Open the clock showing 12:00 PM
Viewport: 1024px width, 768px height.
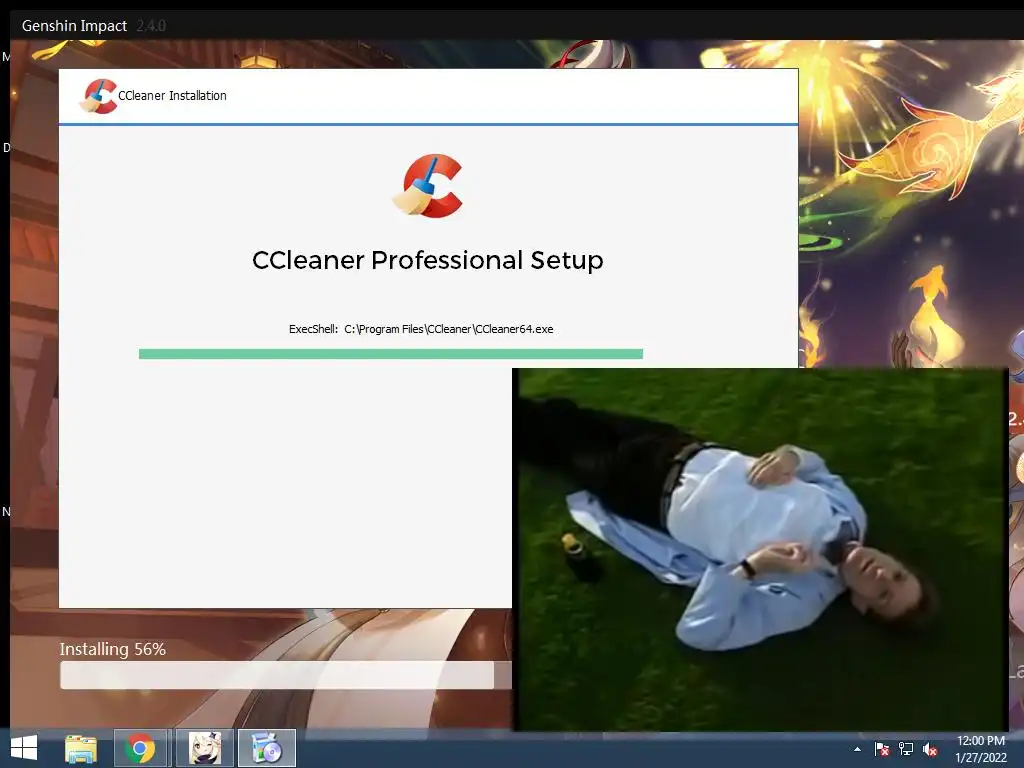[x=980, y=741]
